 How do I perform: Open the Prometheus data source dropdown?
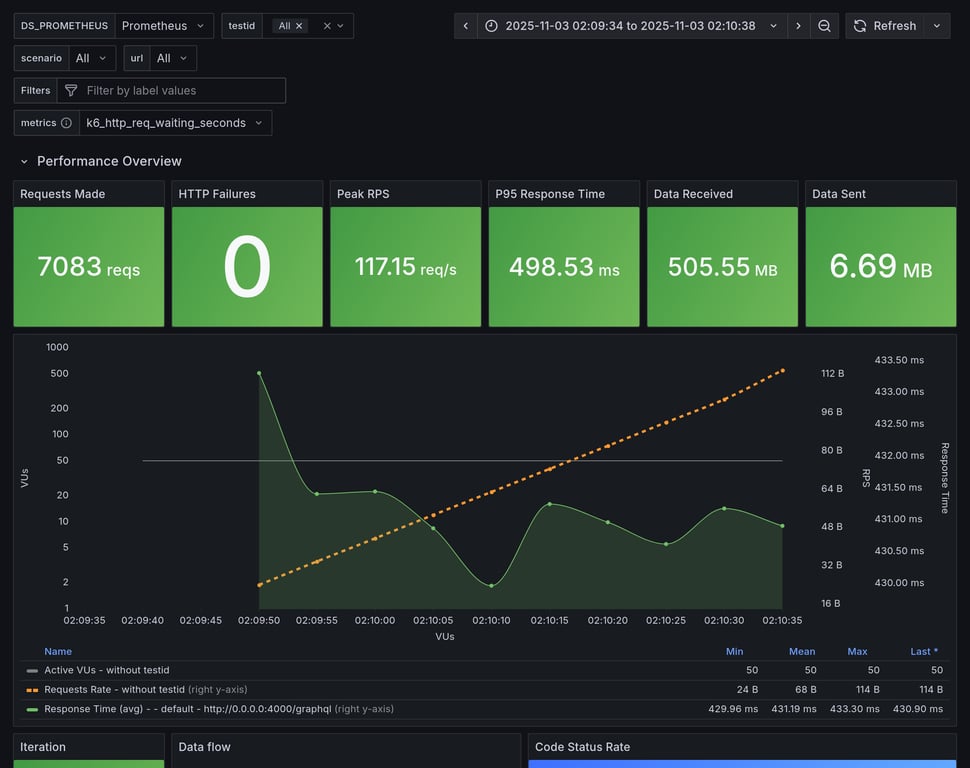pyautogui.click(x=163, y=26)
